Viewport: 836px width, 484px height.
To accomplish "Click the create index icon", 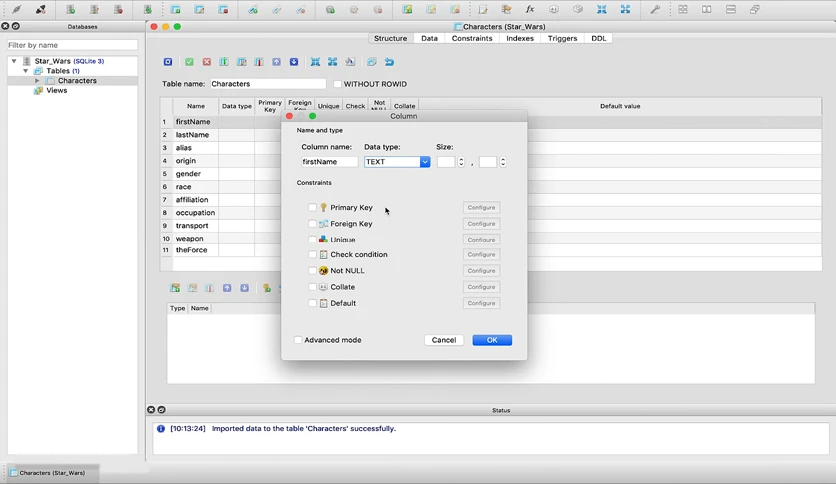I will (253, 10).
